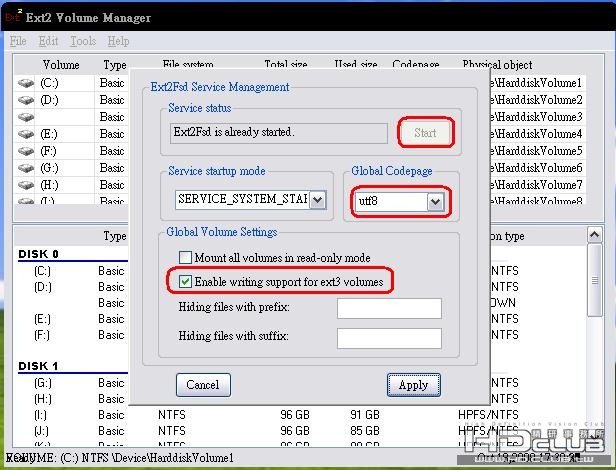Click the Cancel button

(203, 385)
